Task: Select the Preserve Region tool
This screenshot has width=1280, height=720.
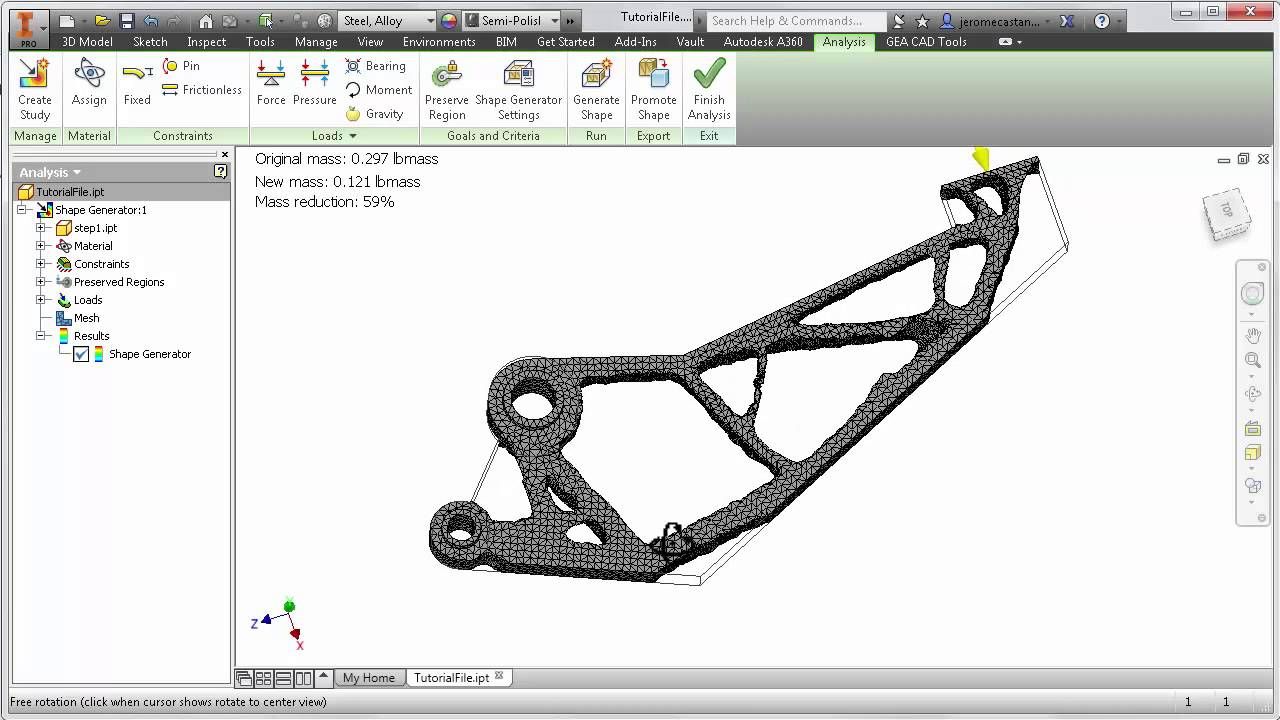Action: click(x=447, y=88)
